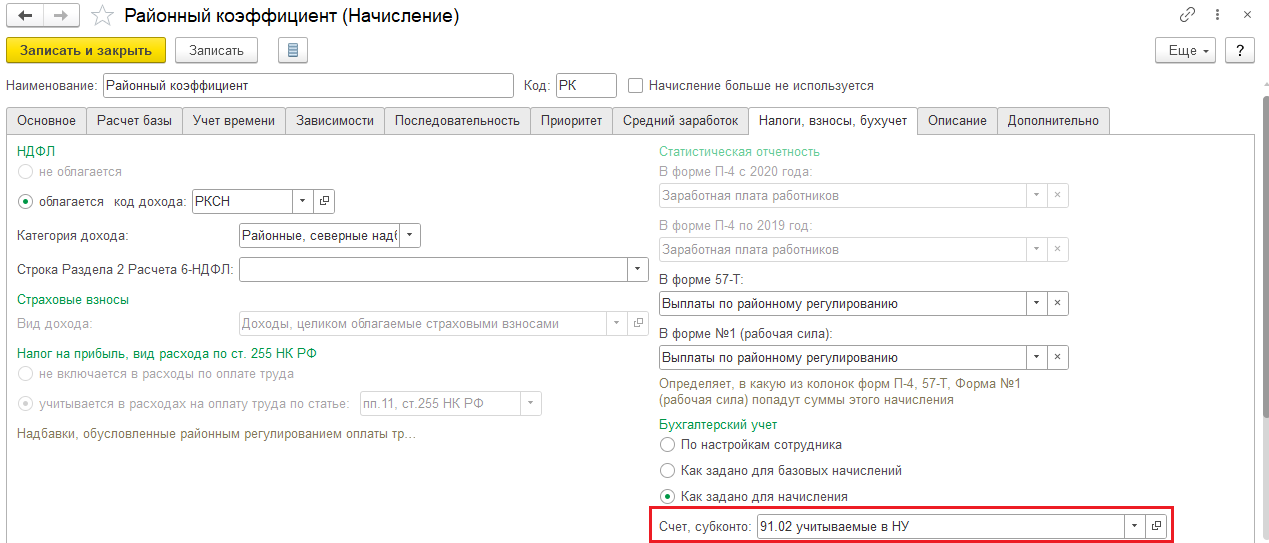Clear форма №1 рабочая сила field
The width and height of the screenshot is (1269, 543).
1058,357
